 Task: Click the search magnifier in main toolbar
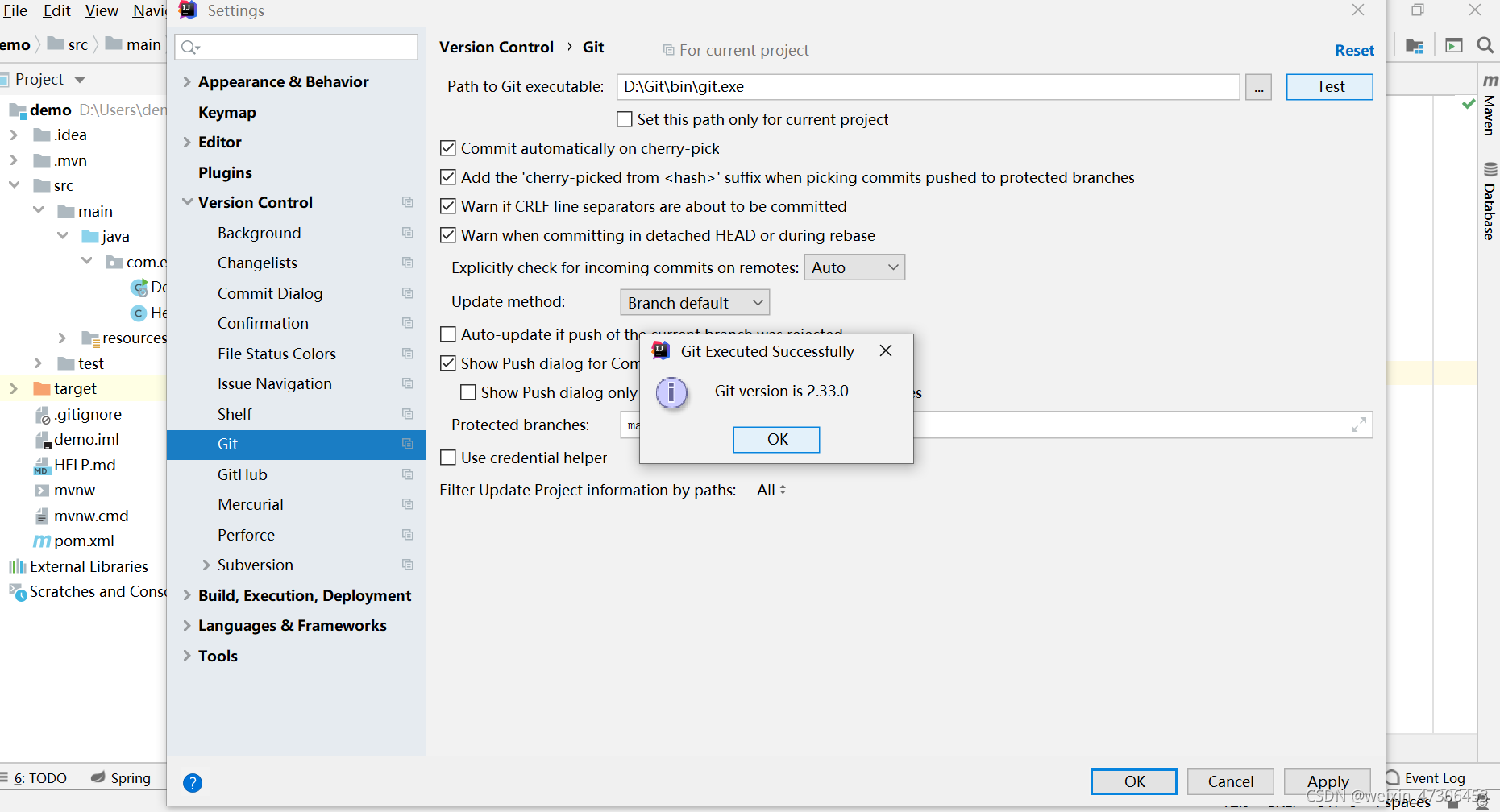(x=1485, y=45)
